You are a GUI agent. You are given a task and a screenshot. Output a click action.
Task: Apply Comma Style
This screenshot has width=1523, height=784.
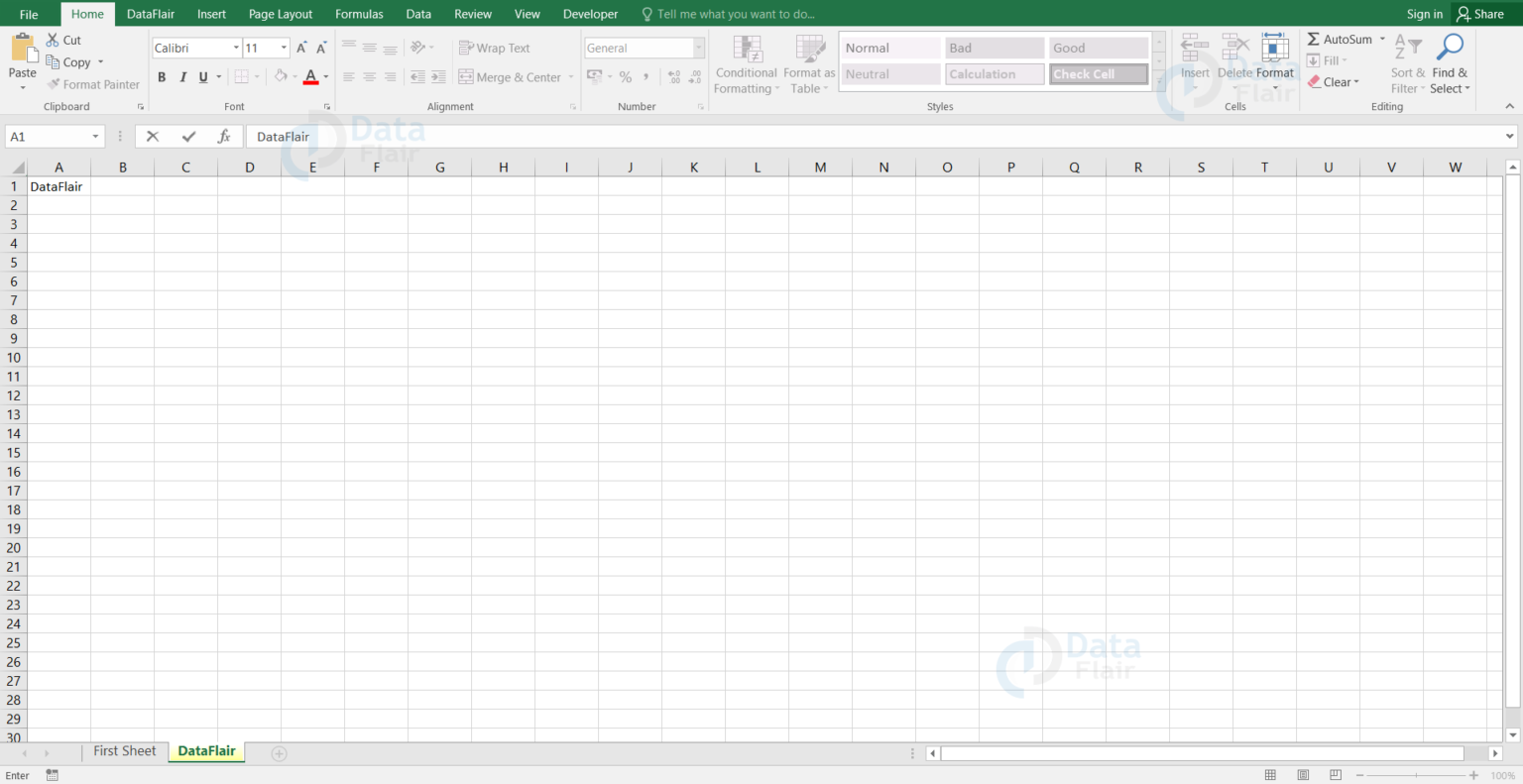pos(646,76)
